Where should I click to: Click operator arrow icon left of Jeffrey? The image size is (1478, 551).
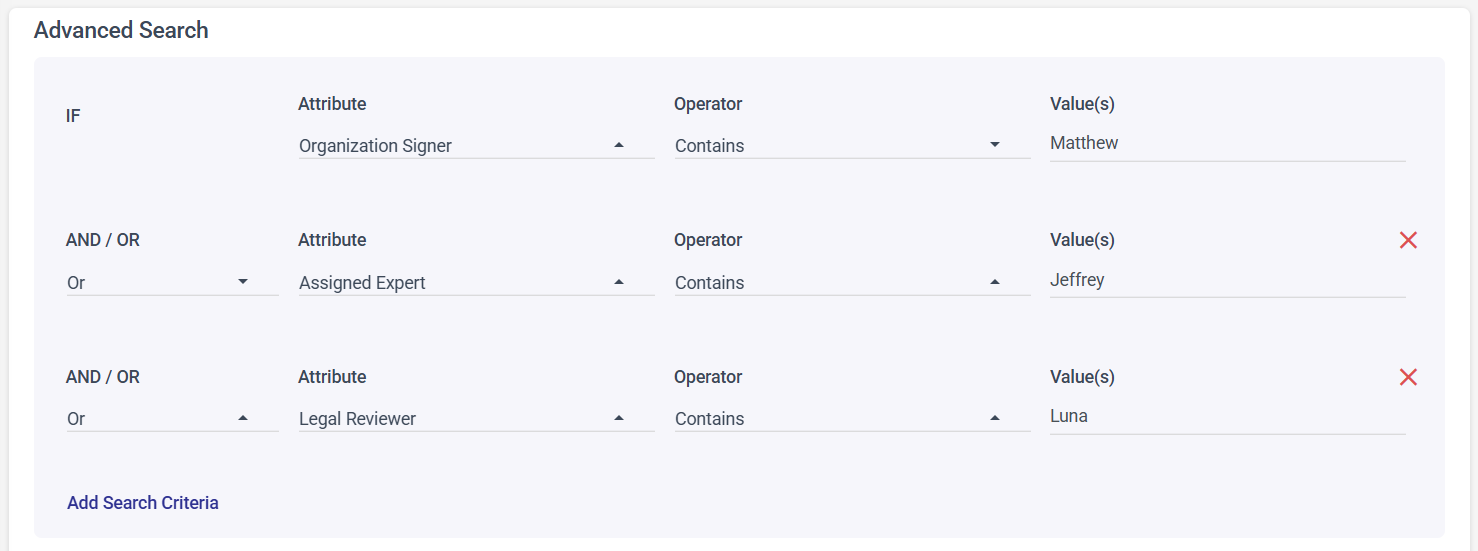pos(995,282)
